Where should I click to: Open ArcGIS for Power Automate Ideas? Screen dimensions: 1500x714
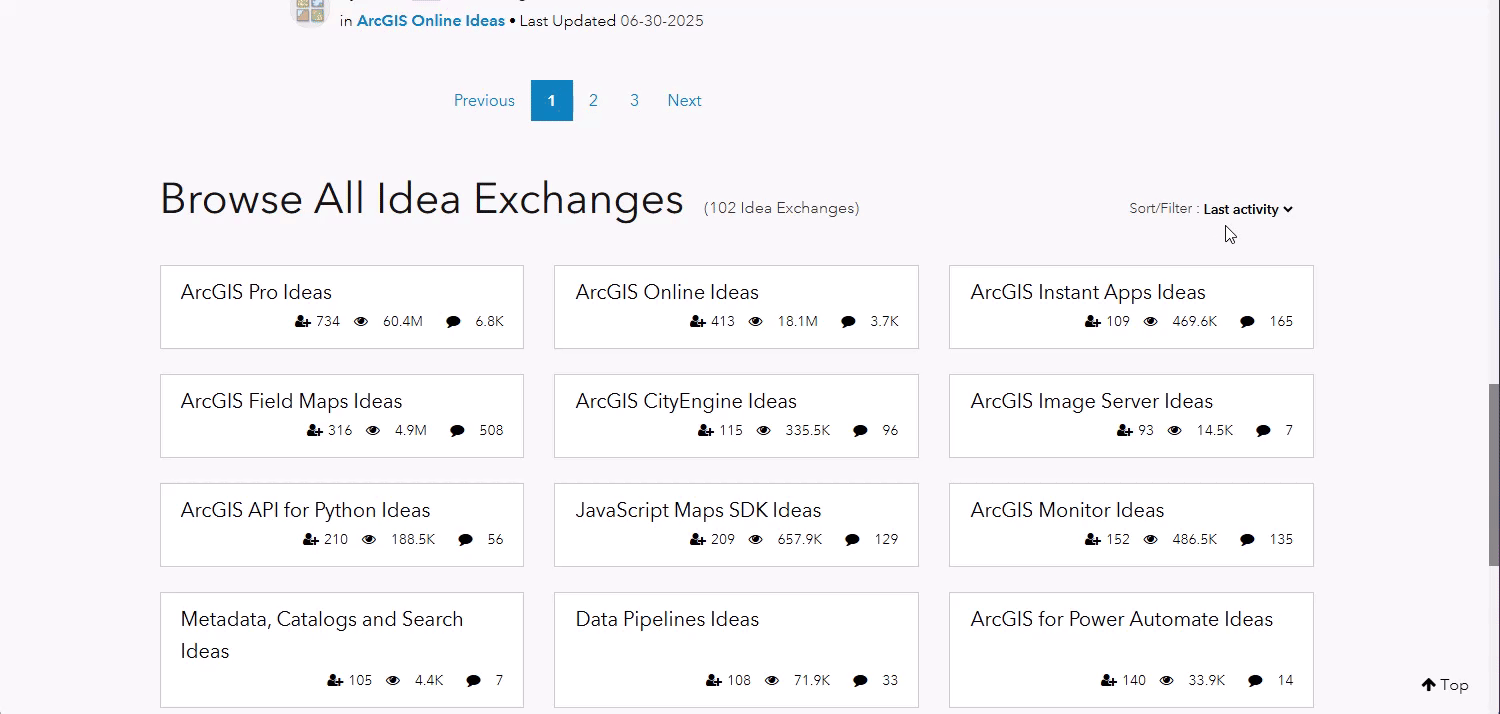tap(1121, 619)
